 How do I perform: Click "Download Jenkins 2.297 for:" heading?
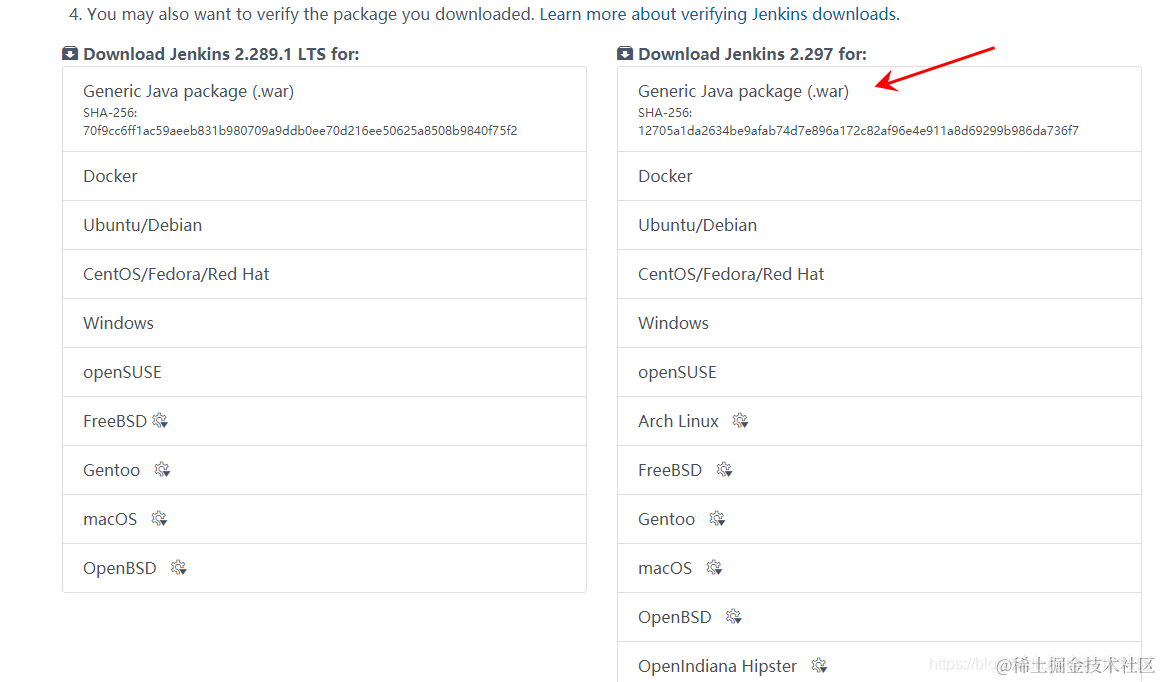[x=752, y=54]
